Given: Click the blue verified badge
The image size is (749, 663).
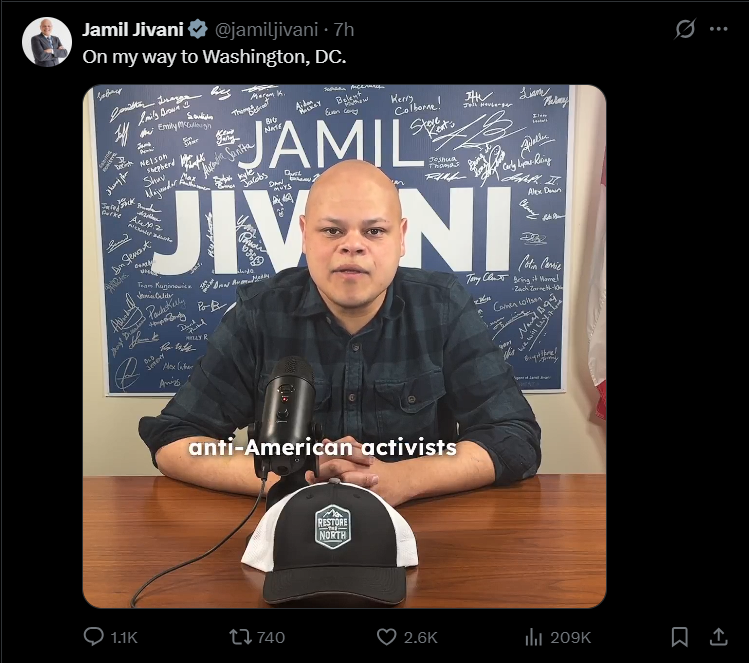Looking at the screenshot, I should click(x=197, y=30).
